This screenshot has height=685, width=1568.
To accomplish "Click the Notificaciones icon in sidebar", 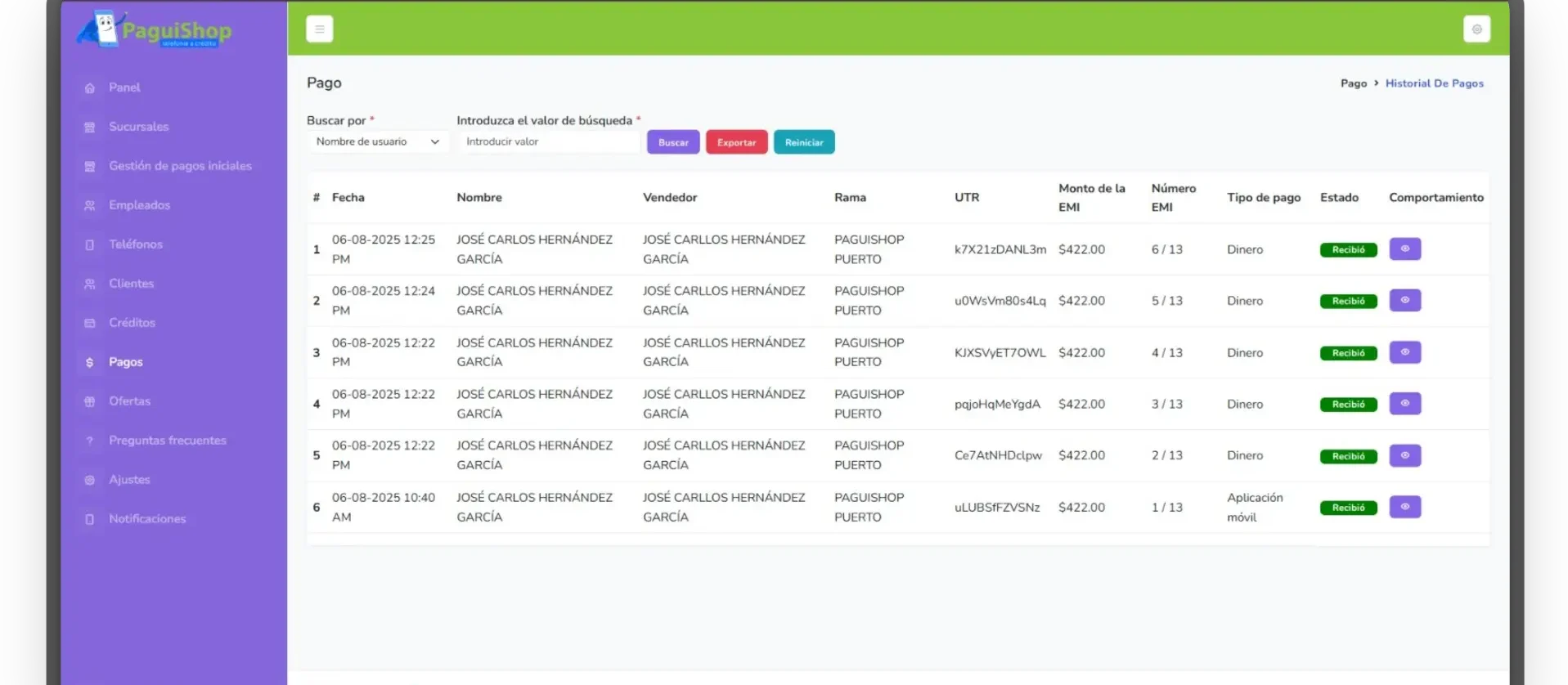I will (90, 520).
